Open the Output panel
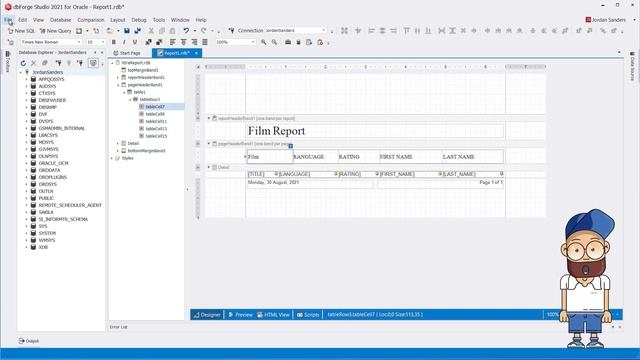This screenshot has height=360, width=640. pyautogui.click(x=29, y=341)
